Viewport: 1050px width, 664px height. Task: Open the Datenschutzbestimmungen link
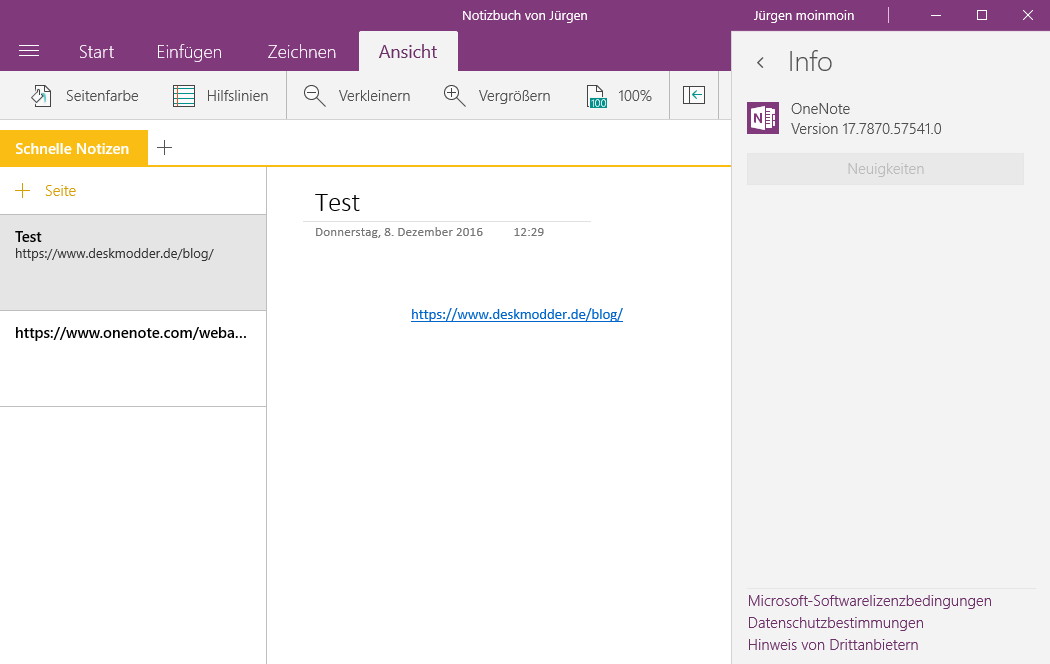tap(835, 623)
